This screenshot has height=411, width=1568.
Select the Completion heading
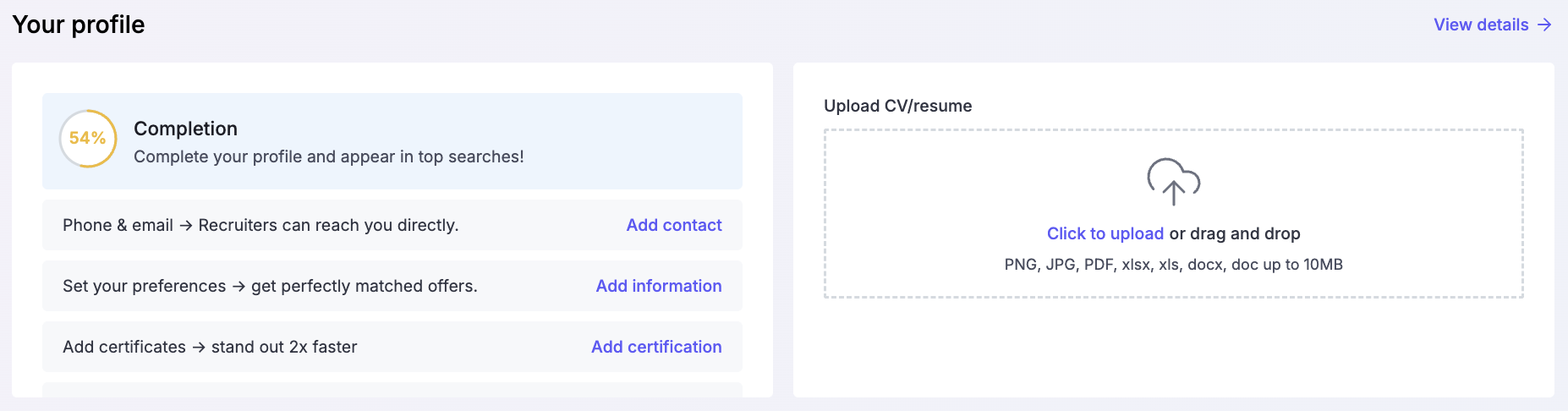[185, 129]
